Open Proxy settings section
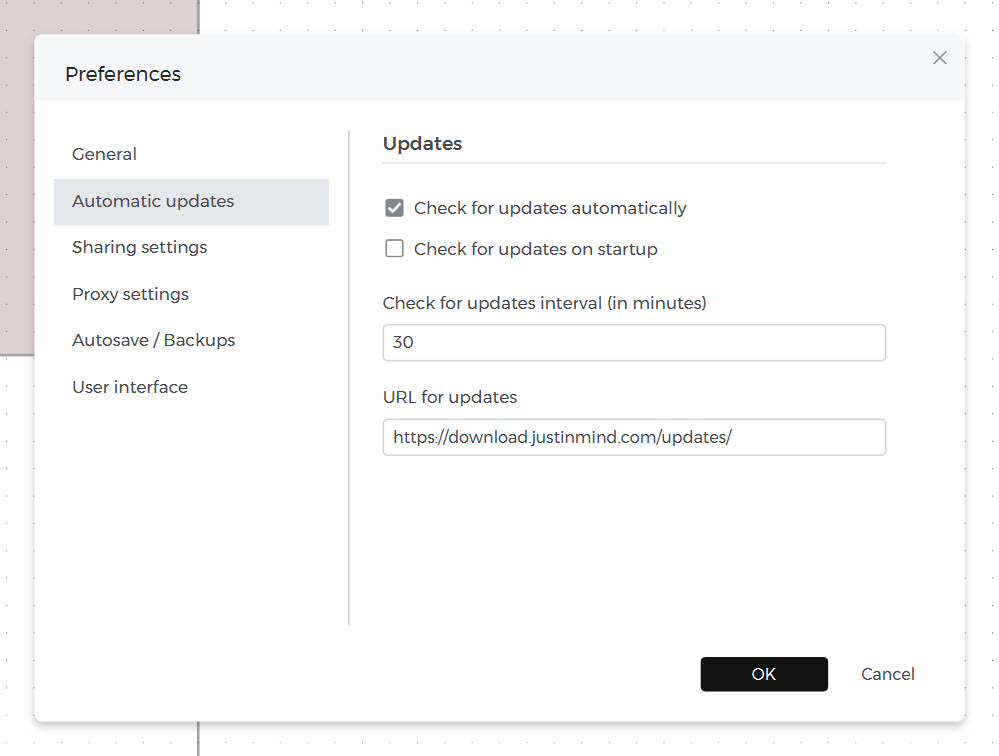999x756 pixels. [130, 294]
